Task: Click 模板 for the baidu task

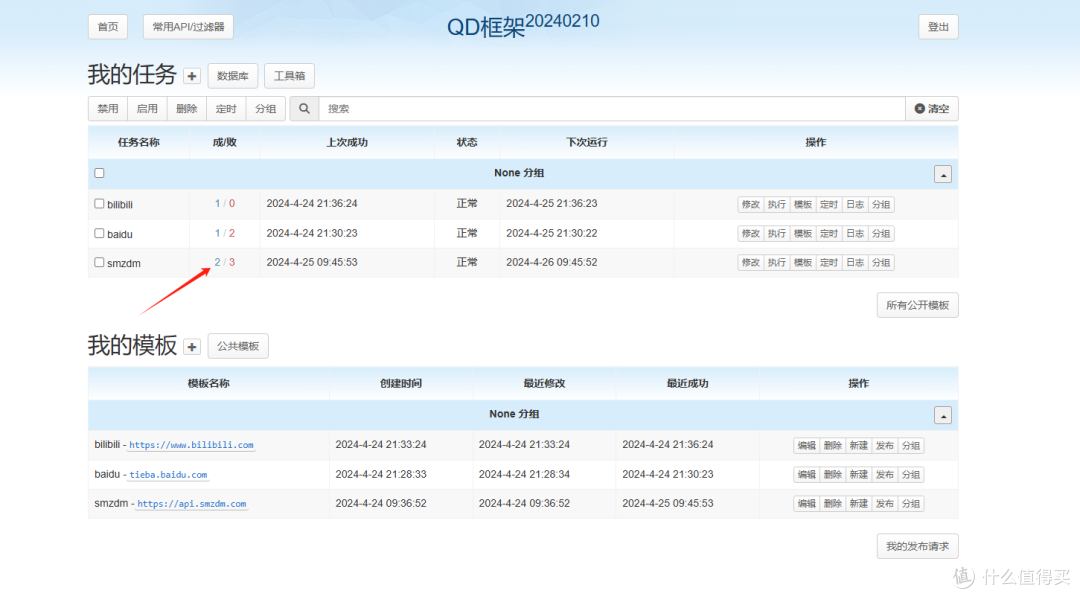Action: tap(802, 233)
